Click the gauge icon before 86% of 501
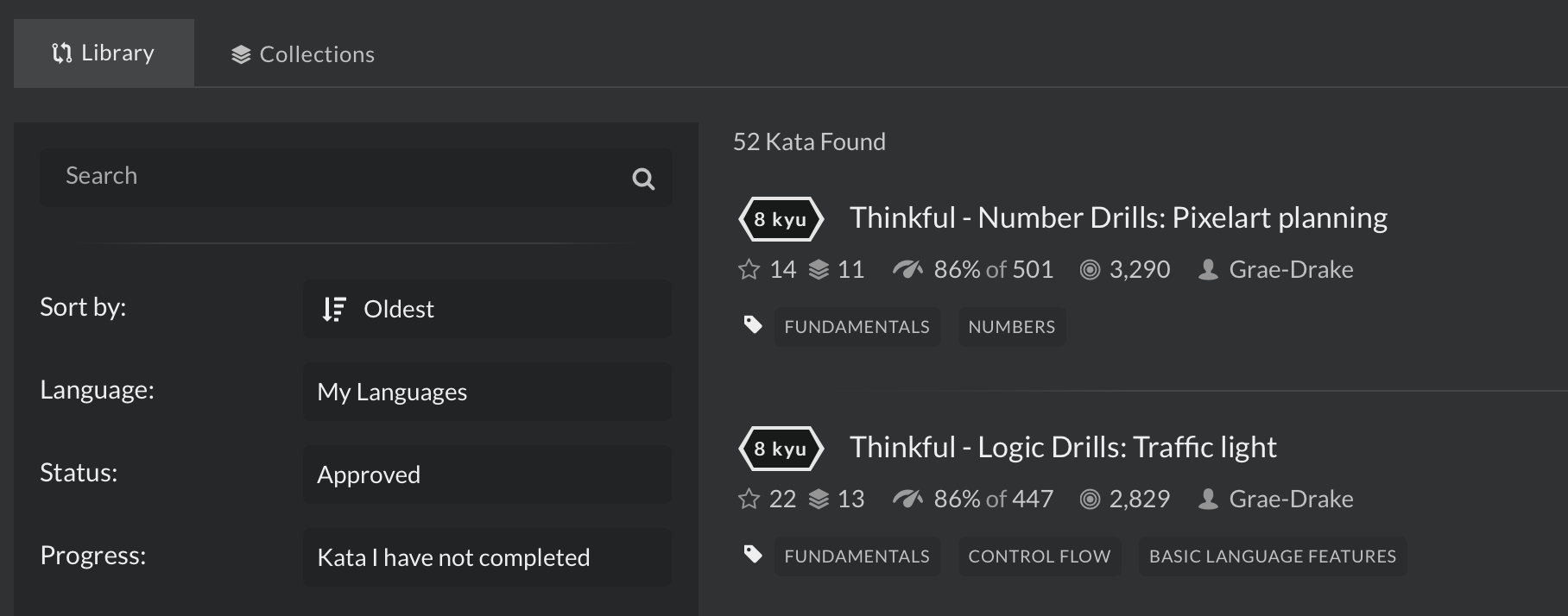The image size is (1568, 616). point(909,269)
